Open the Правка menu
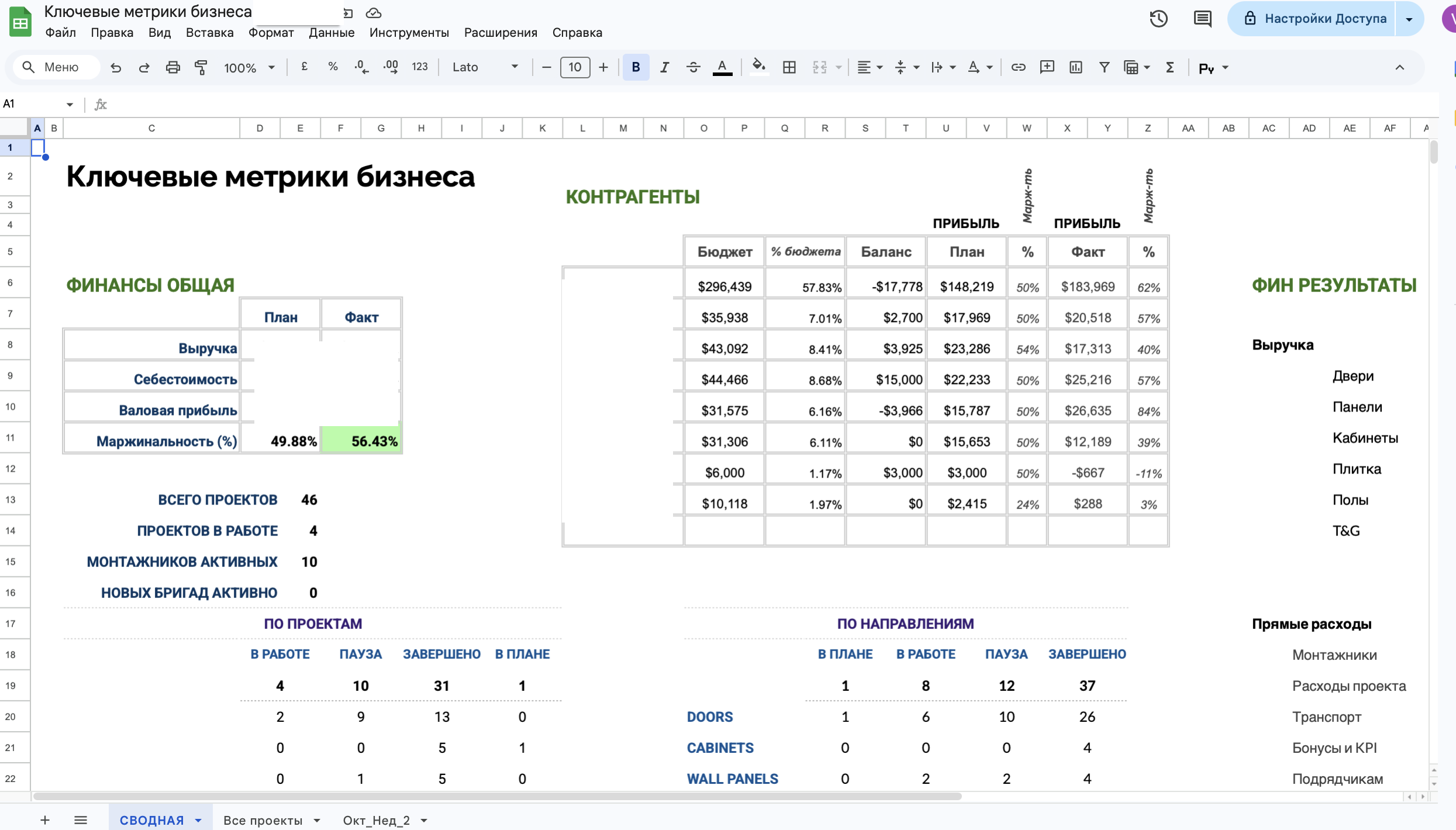The height and width of the screenshot is (830, 1456). point(112,33)
